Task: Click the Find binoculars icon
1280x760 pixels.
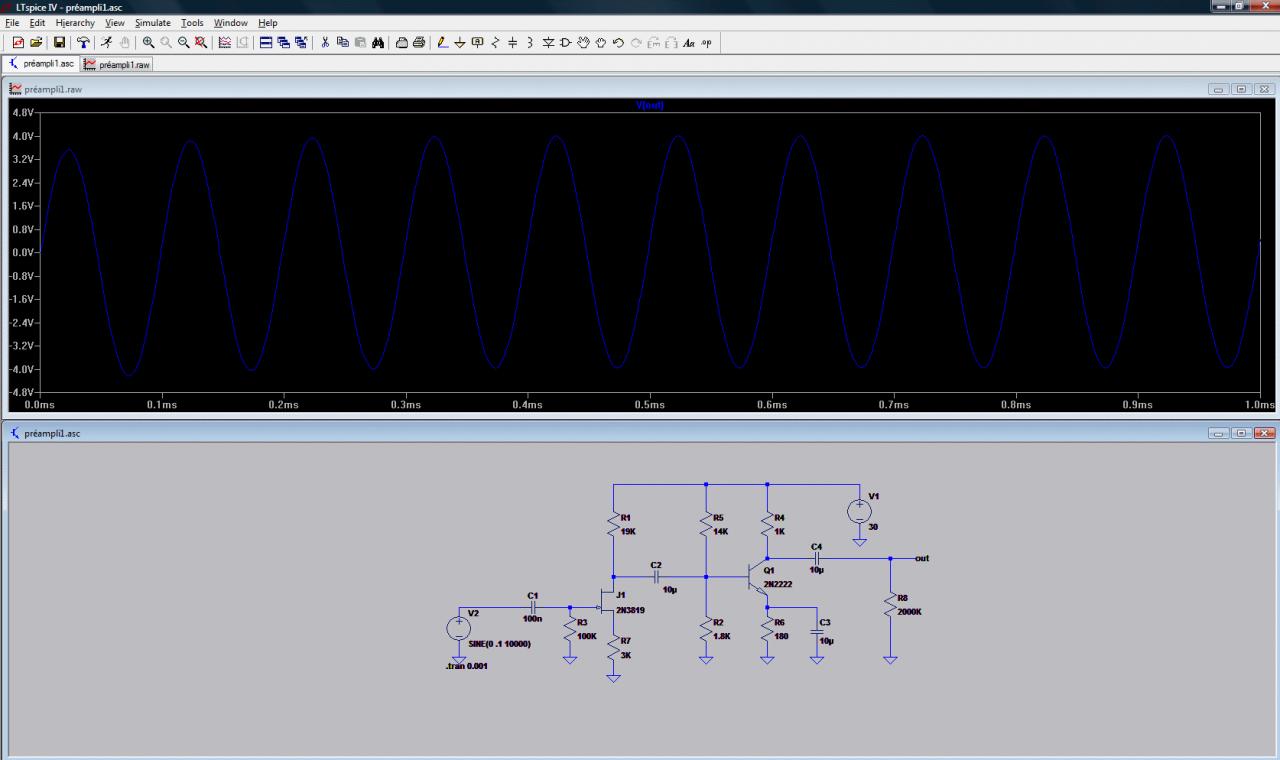Action: pyautogui.click(x=378, y=42)
